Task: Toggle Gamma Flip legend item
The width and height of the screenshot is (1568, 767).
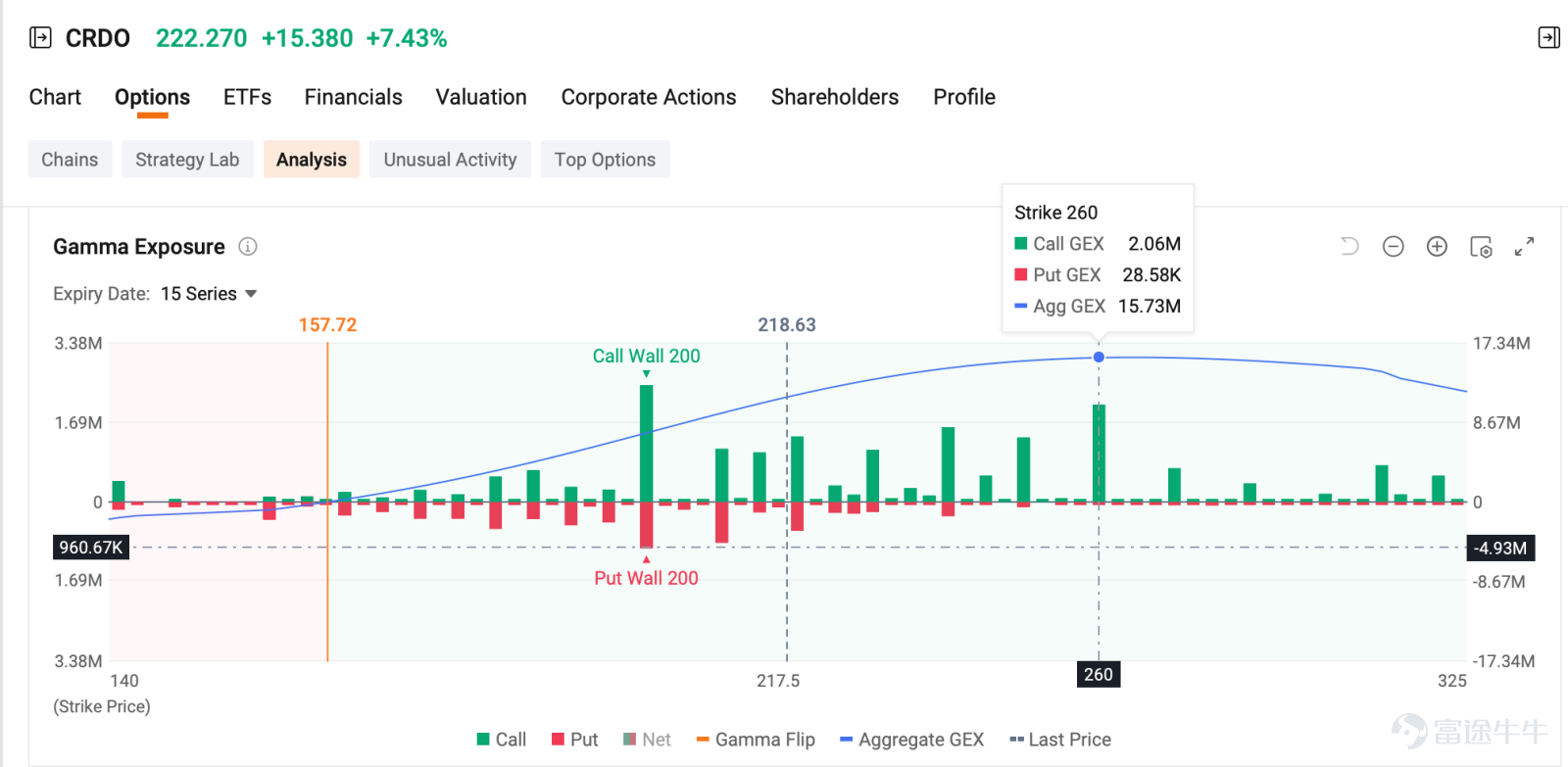Action: [x=756, y=740]
